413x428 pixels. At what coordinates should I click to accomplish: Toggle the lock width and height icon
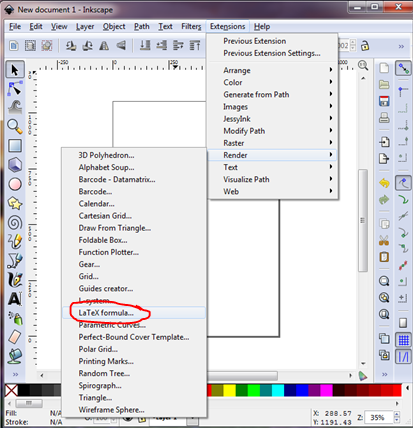click(x=365, y=46)
